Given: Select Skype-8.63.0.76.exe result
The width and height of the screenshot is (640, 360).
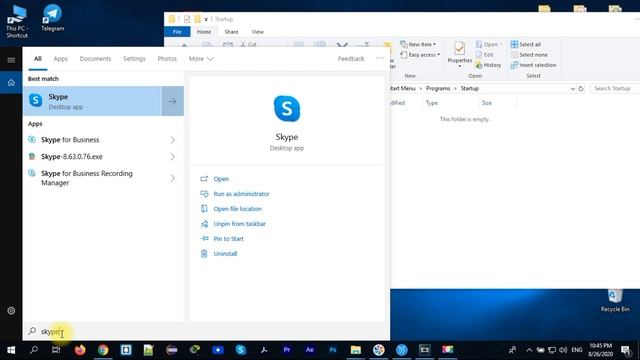Looking at the screenshot, I should pyautogui.click(x=71, y=157).
